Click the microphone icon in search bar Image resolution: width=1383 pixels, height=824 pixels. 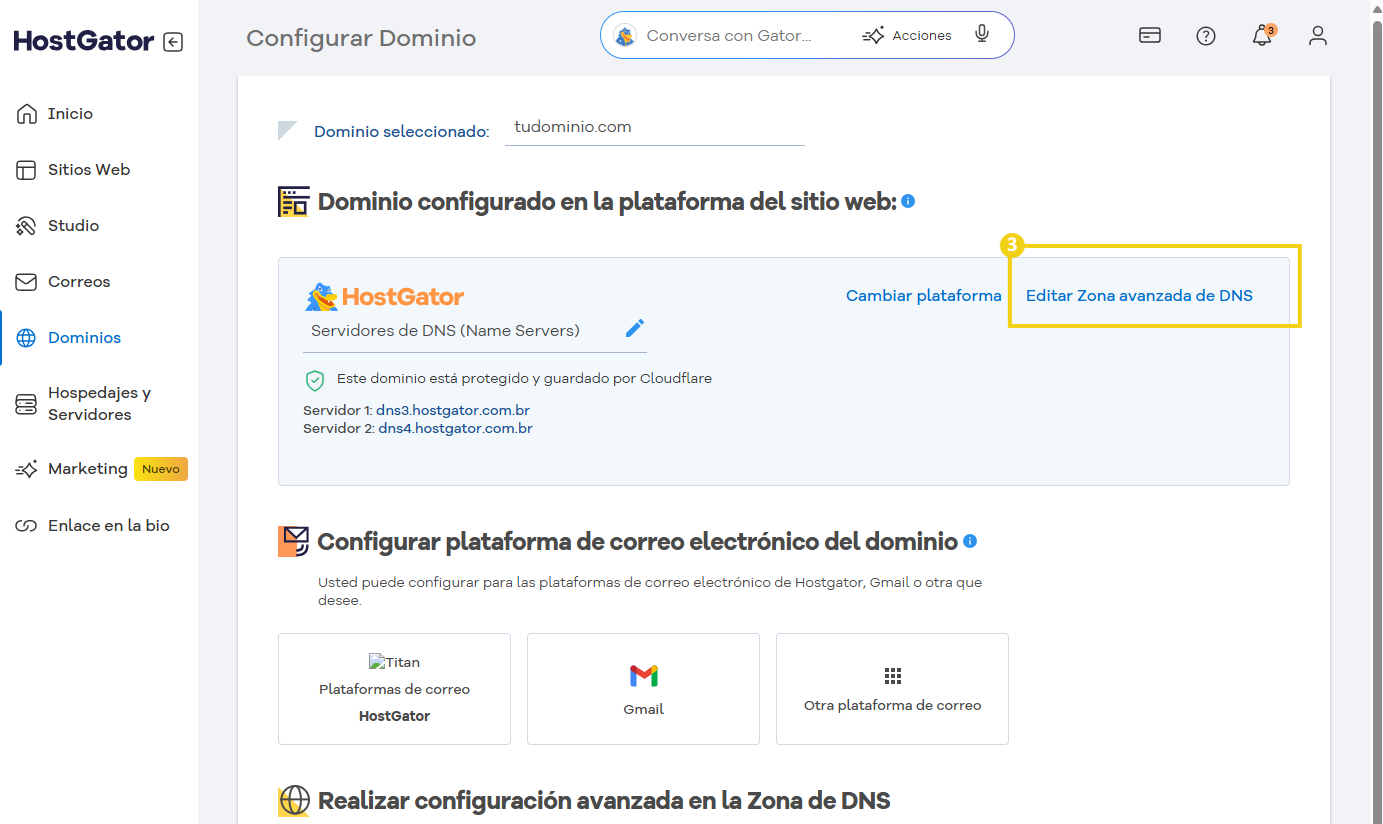pos(982,35)
